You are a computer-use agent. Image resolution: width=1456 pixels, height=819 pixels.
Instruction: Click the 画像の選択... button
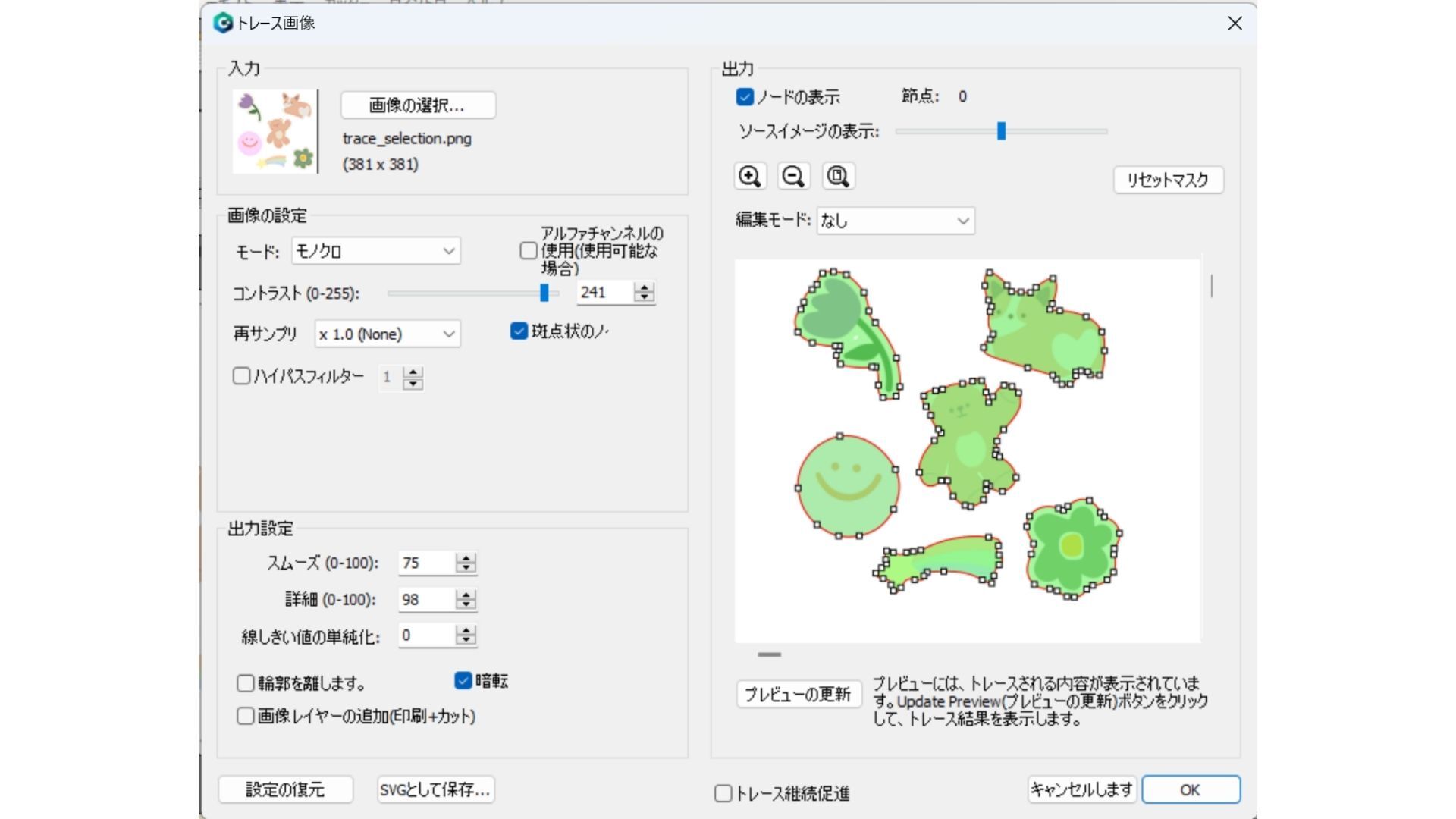click(x=418, y=105)
